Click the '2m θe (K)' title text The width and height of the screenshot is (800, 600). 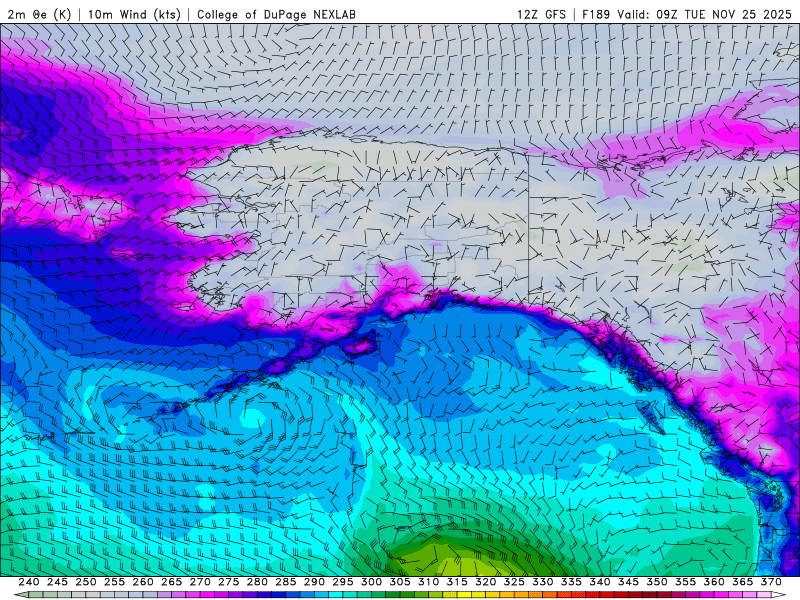pyautogui.click(x=39, y=14)
